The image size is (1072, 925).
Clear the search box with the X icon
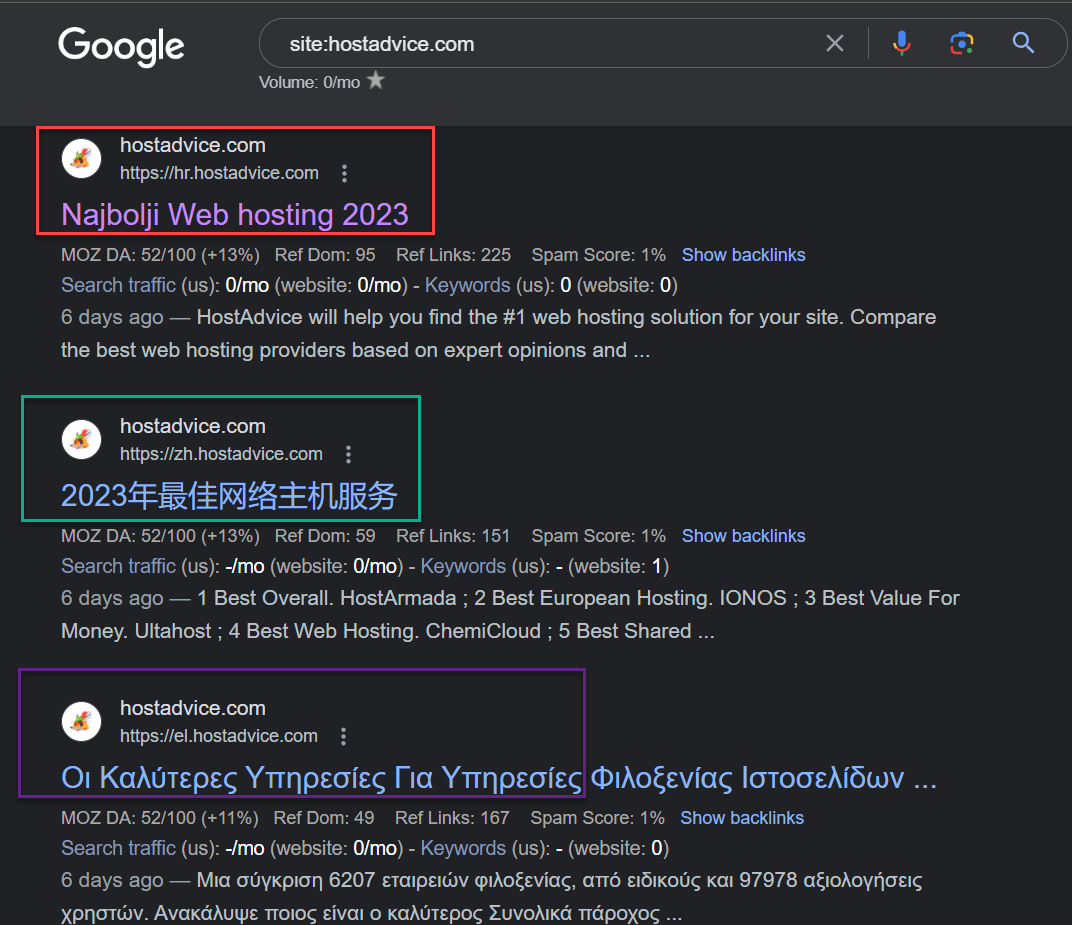click(x=834, y=43)
